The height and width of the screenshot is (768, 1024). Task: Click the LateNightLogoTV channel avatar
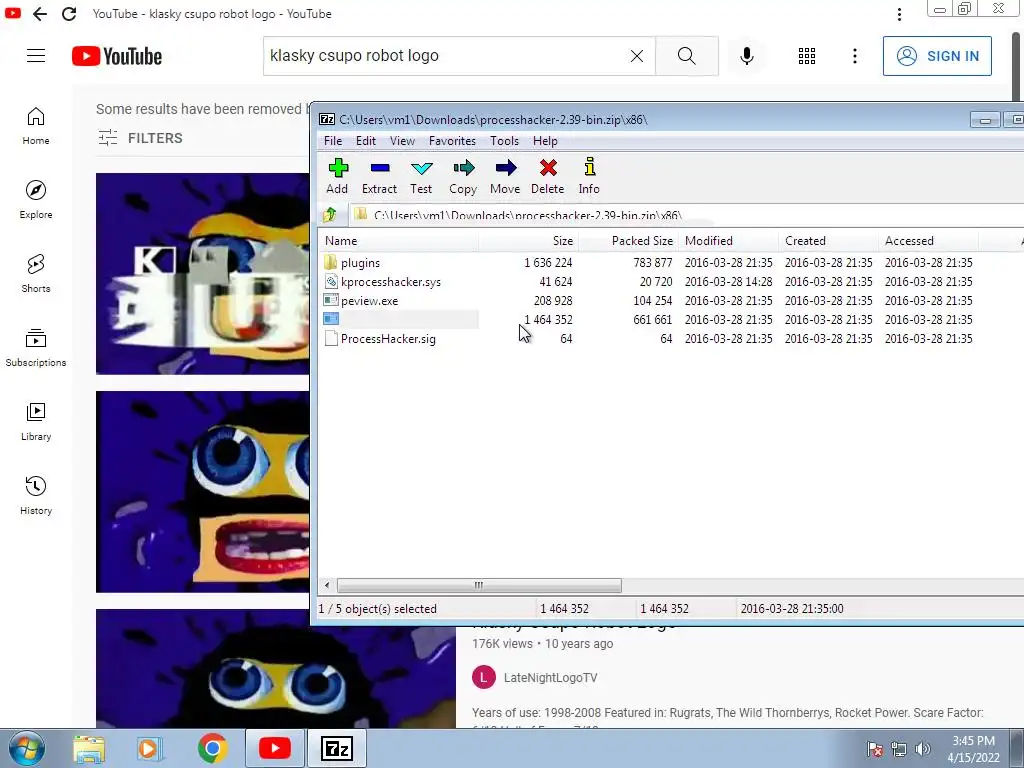point(484,677)
